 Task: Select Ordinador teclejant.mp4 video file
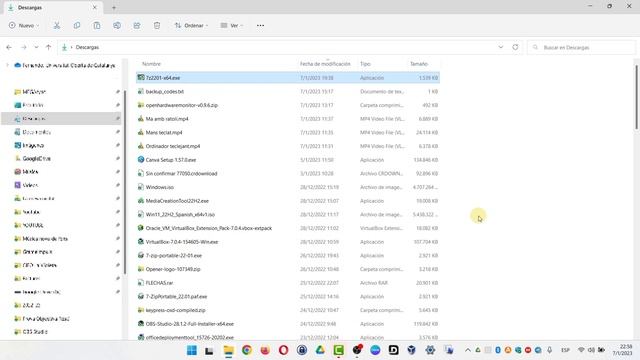pyautogui.click(x=288, y=146)
